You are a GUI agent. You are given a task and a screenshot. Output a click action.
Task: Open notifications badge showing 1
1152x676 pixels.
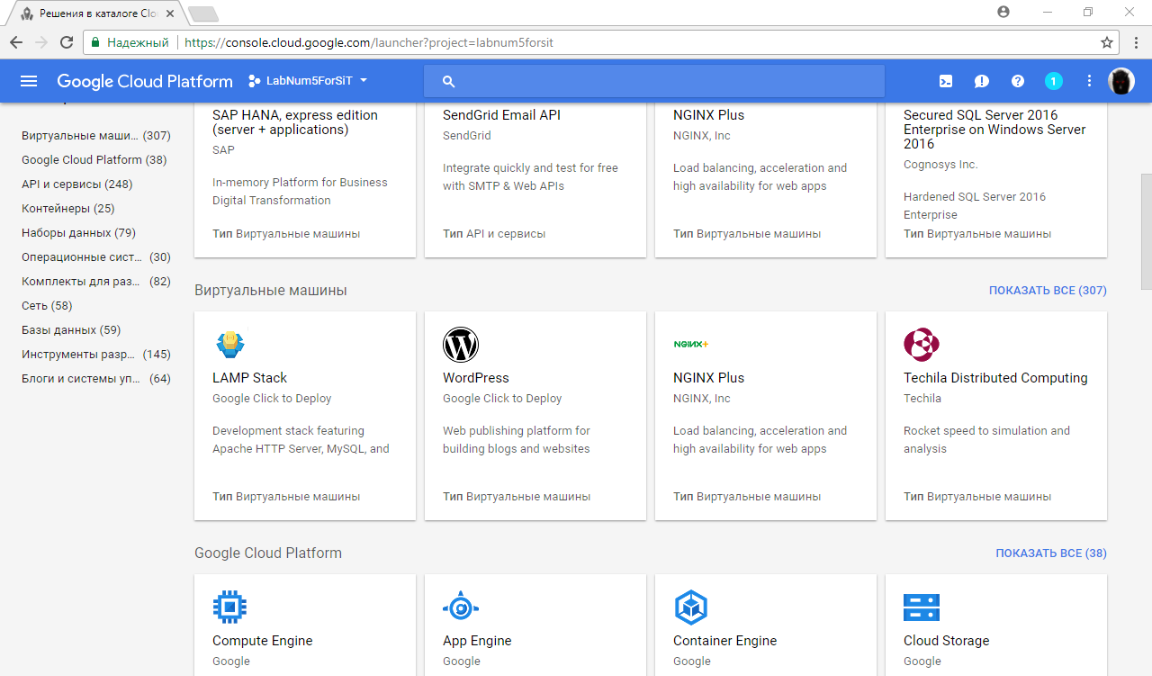(x=1054, y=81)
